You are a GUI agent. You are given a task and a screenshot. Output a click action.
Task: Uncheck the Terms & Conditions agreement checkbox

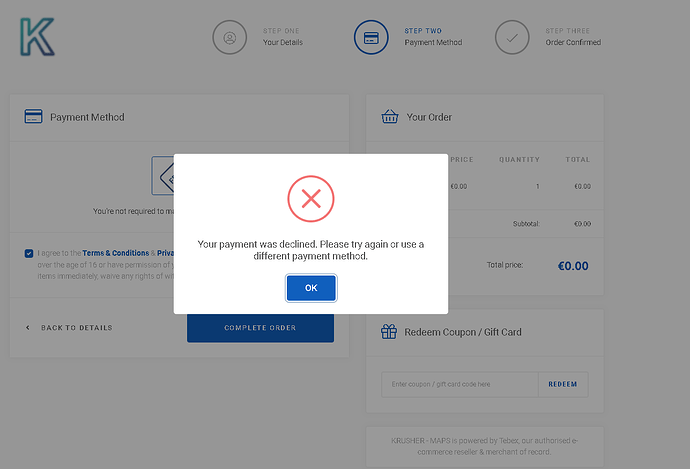tap(29, 253)
